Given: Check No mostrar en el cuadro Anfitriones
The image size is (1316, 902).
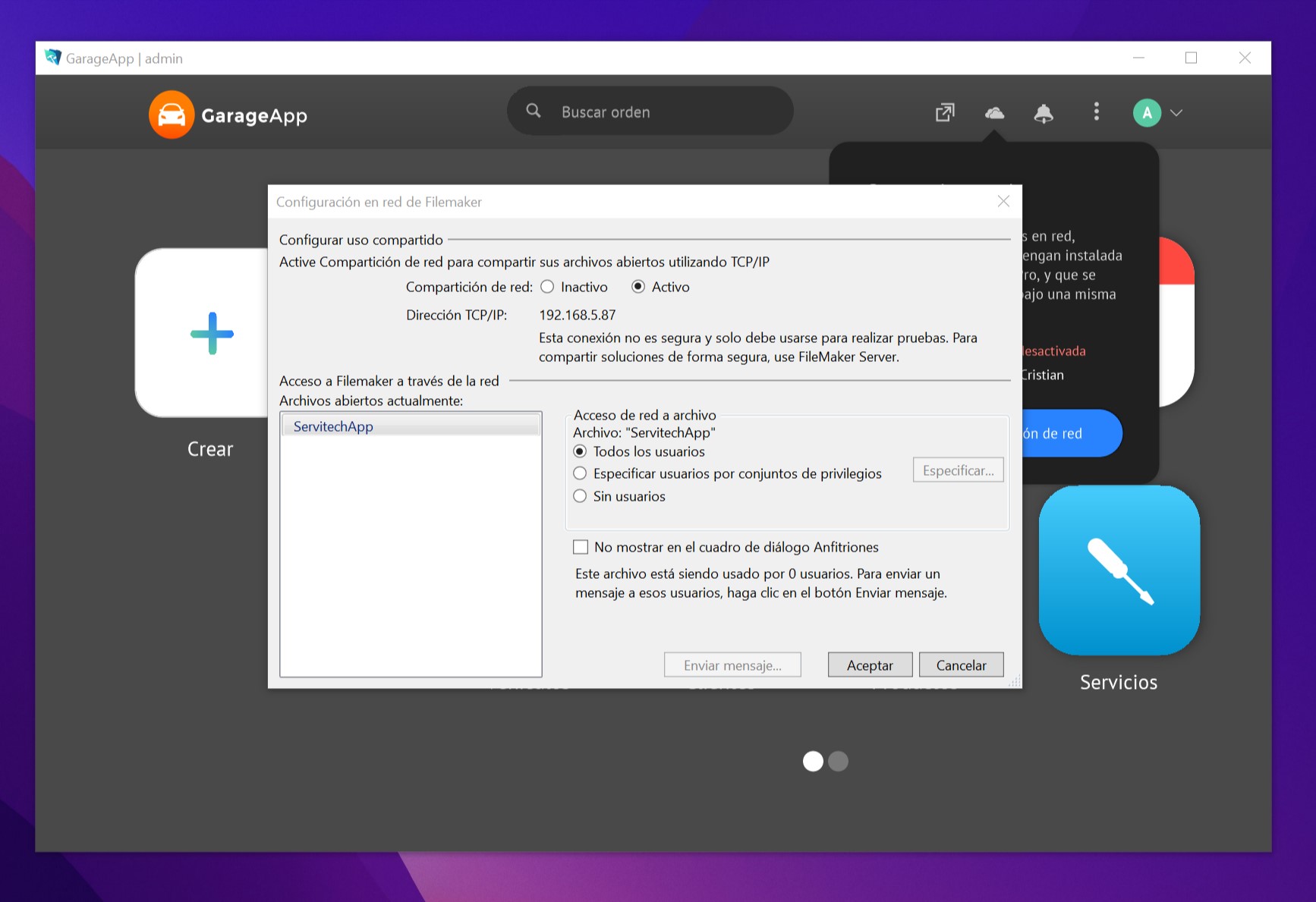Looking at the screenshot, I should pyautogui.click(x=581, y=547).
